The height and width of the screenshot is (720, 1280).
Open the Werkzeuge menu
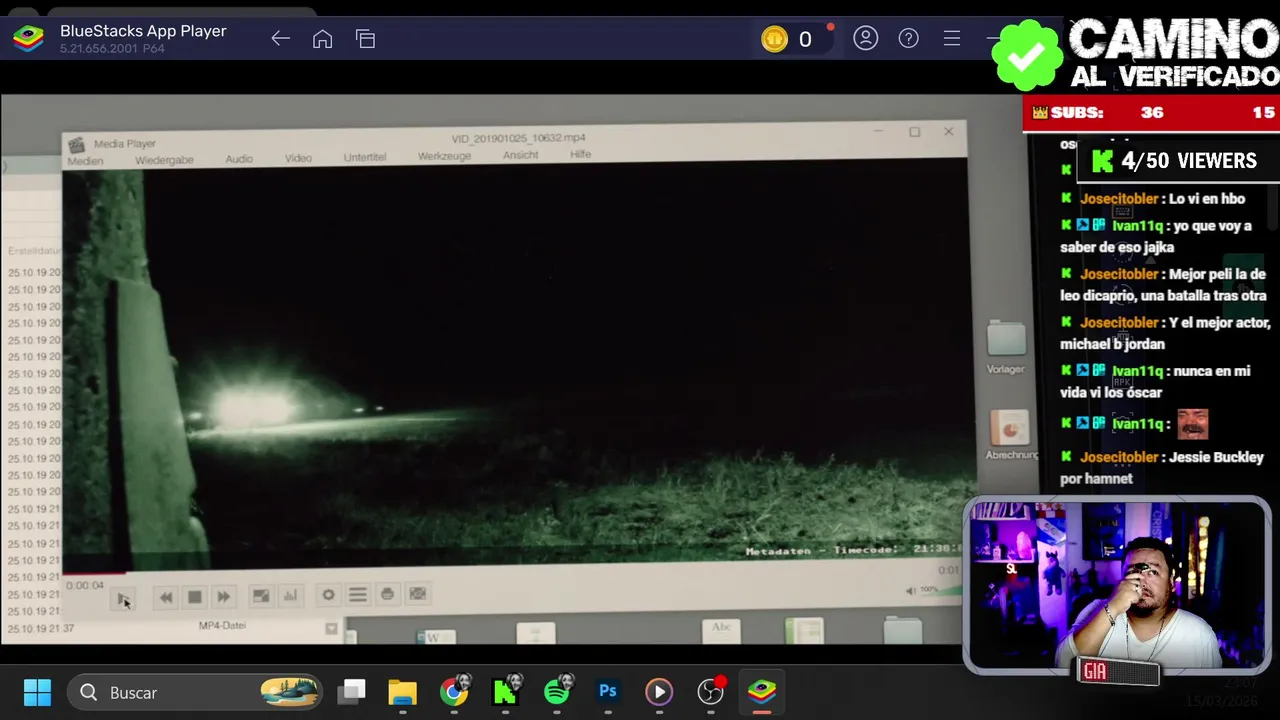pos(444,156)
